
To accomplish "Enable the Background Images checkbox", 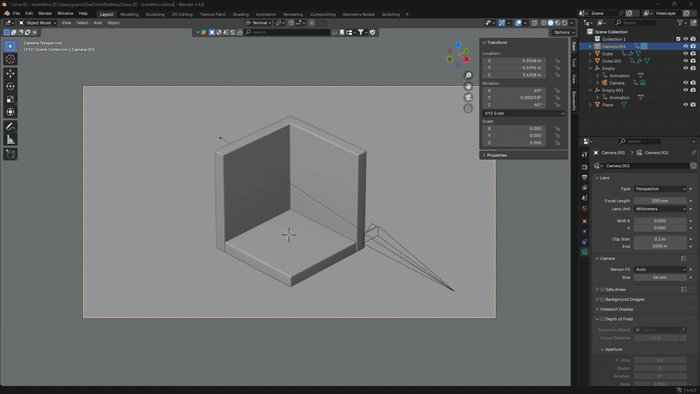I will point(602,299).
